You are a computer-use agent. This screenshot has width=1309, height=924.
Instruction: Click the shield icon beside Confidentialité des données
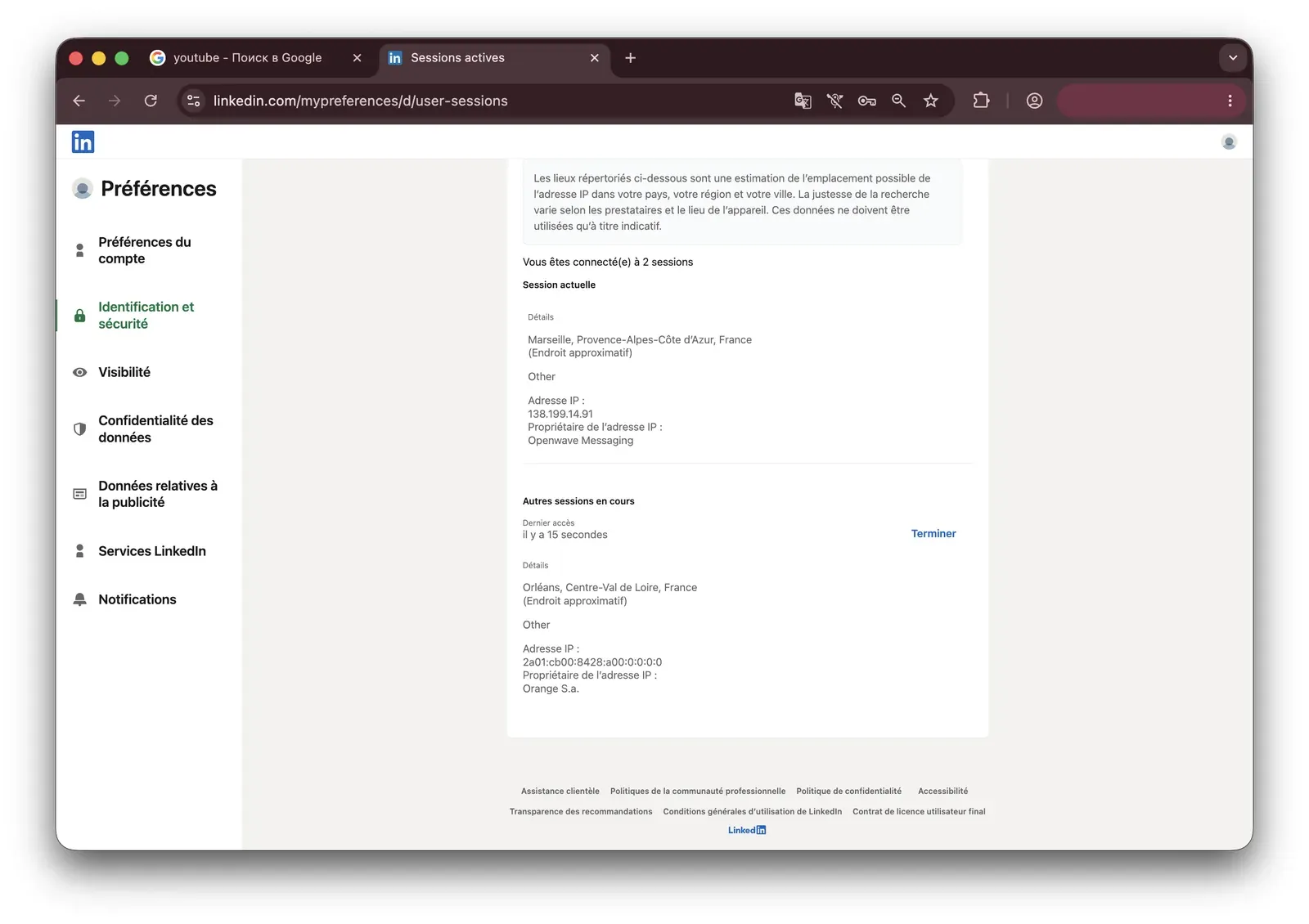(79, 429)
